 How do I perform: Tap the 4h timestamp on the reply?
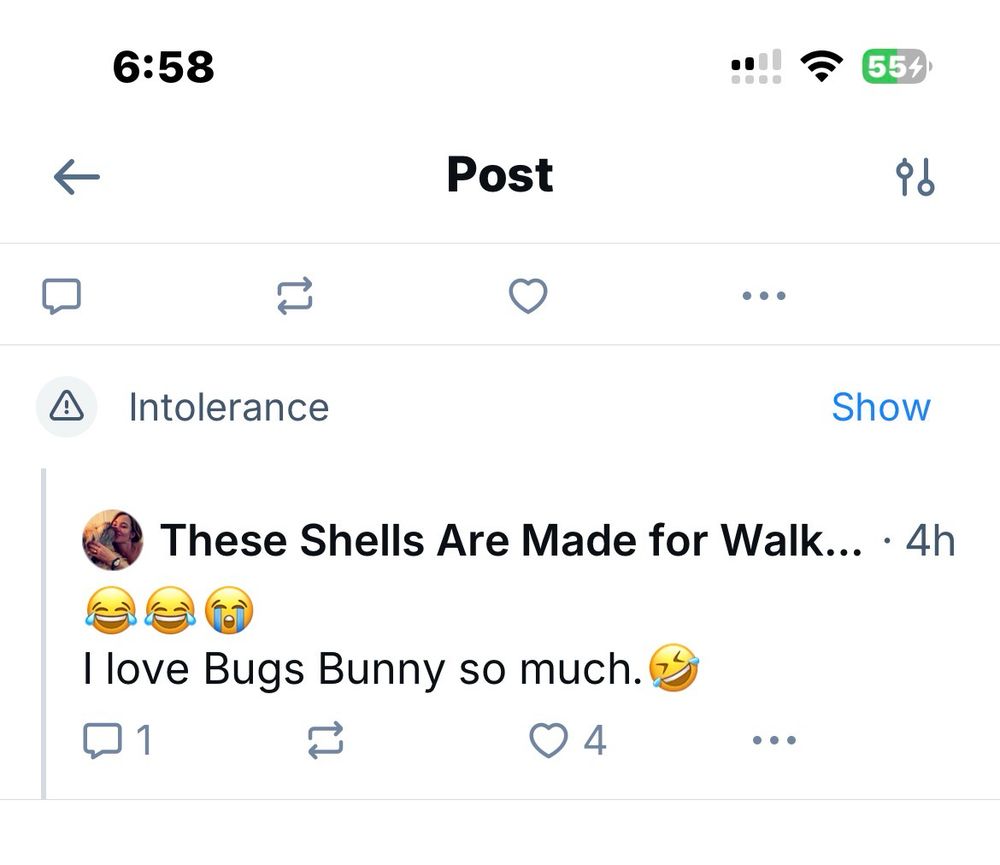pyautogui.click(x=929, y=541)
